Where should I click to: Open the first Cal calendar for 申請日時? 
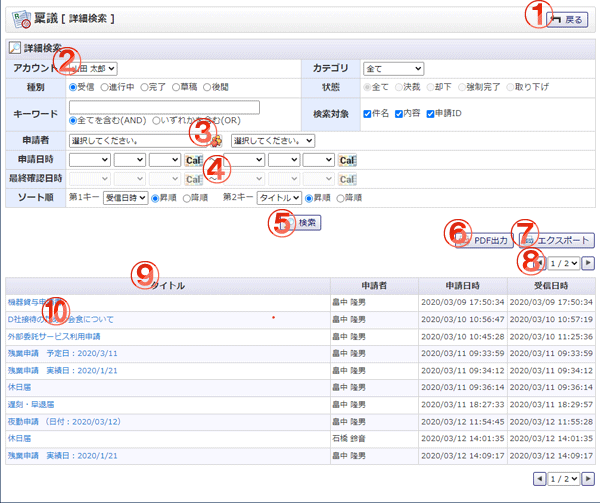point(194,160)
